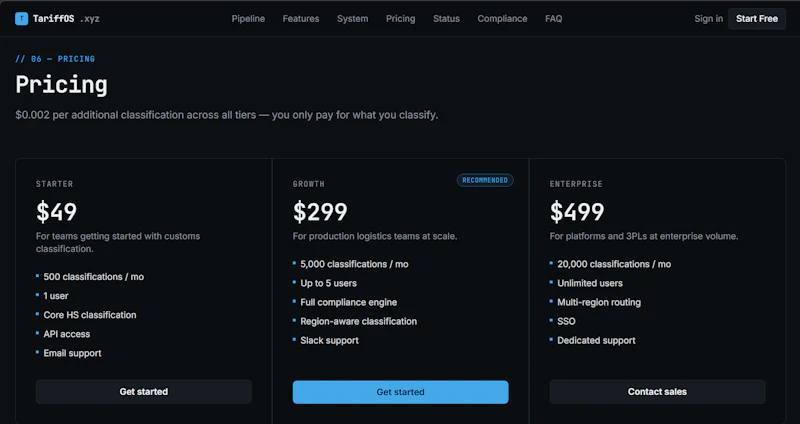800x424 pixels.
Task: Click 'Multi-region routing' feature
Action: [599, 302]
